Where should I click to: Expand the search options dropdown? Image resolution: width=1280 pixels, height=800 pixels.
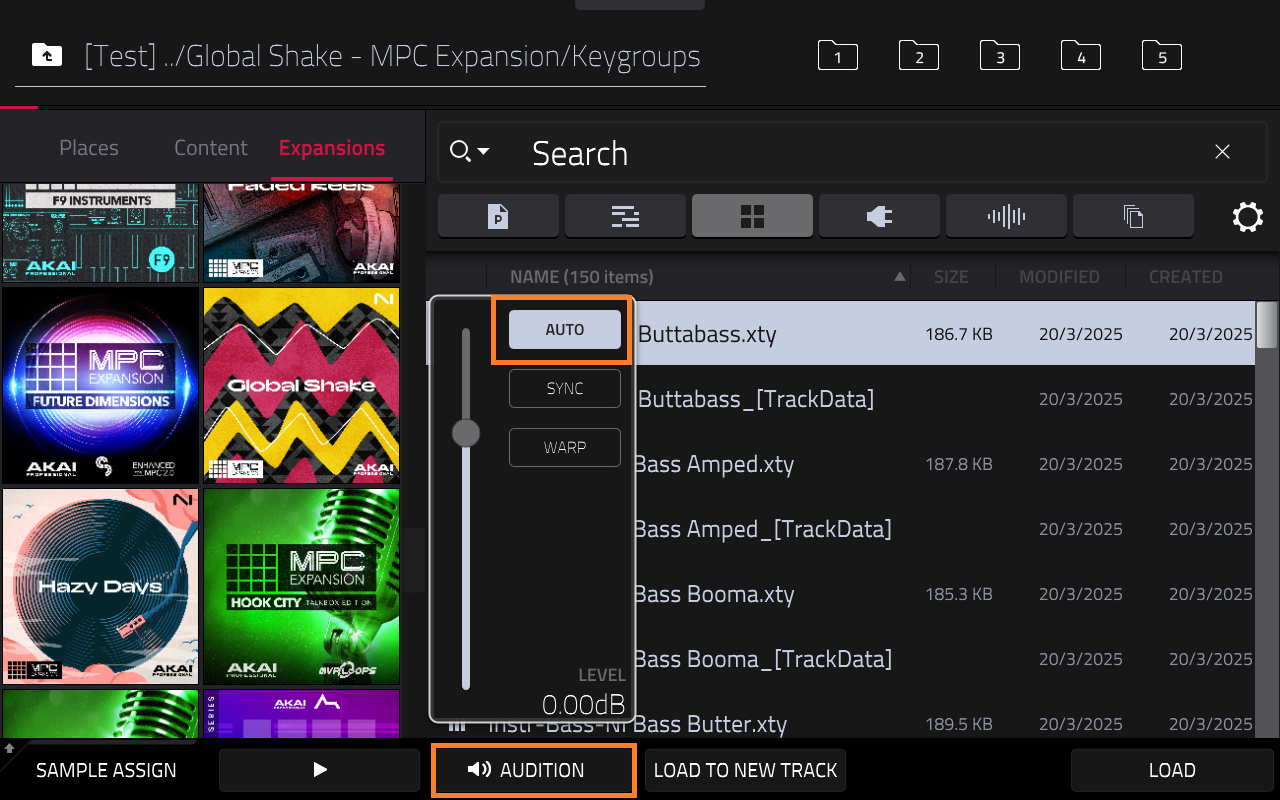(x=470, y=152)
